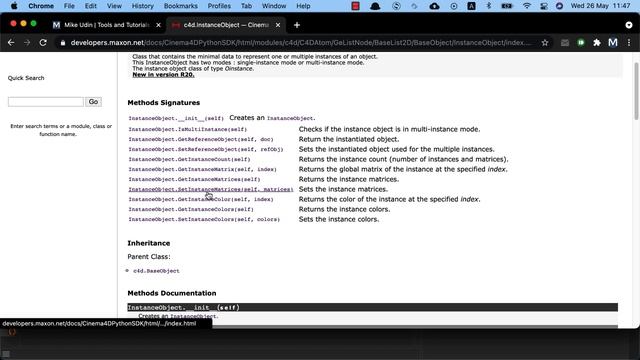Open the GetInstanceCount(self) link
The height and width of the screenshot is (360, 640).
pos(189,159)
